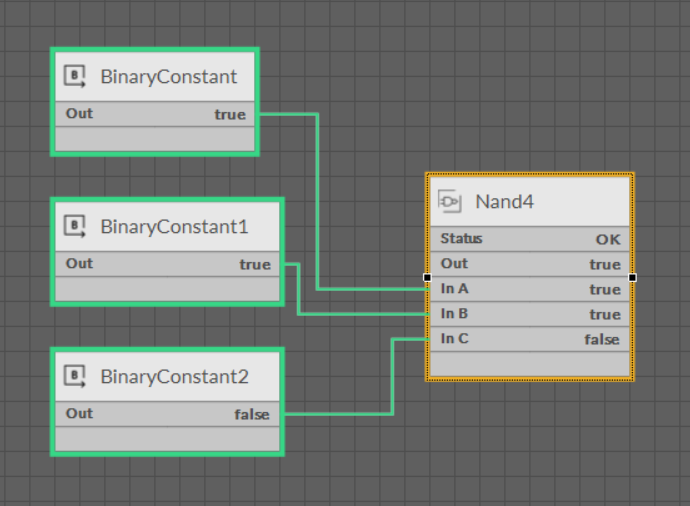Screen dimensions: 690x506
Task: Click the false value of BinaryConstant2 Out
Action: [x=252, y=414]
